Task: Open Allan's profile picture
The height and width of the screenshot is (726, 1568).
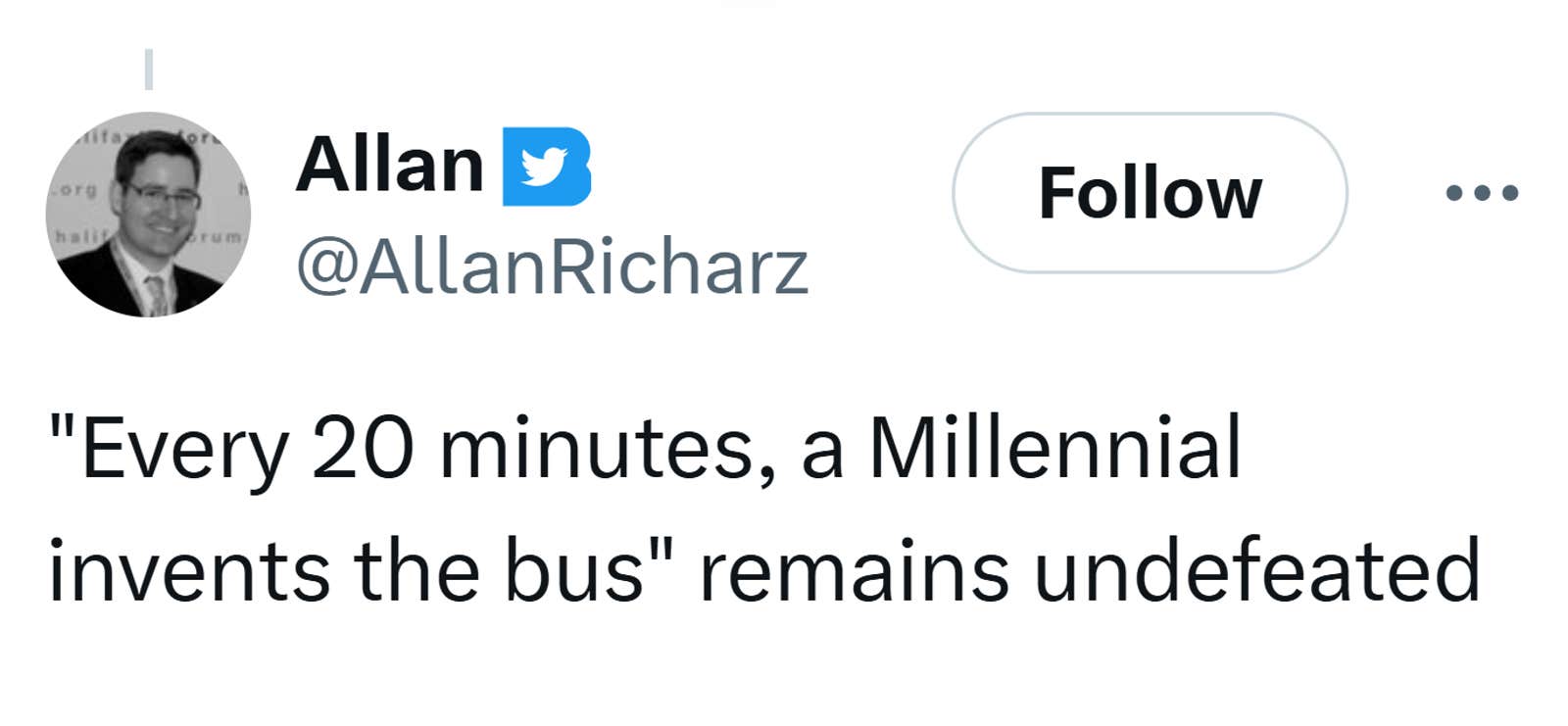Action: pyautogui.click(x=148, y=215)
